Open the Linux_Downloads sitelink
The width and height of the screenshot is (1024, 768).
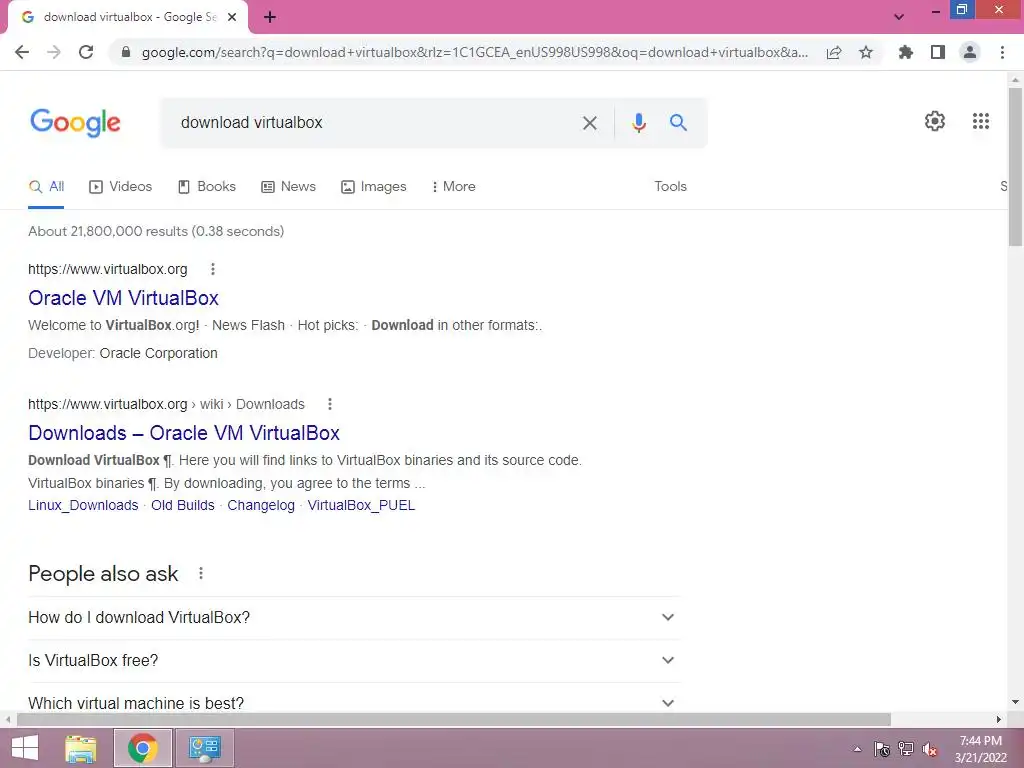coord(83,505)
